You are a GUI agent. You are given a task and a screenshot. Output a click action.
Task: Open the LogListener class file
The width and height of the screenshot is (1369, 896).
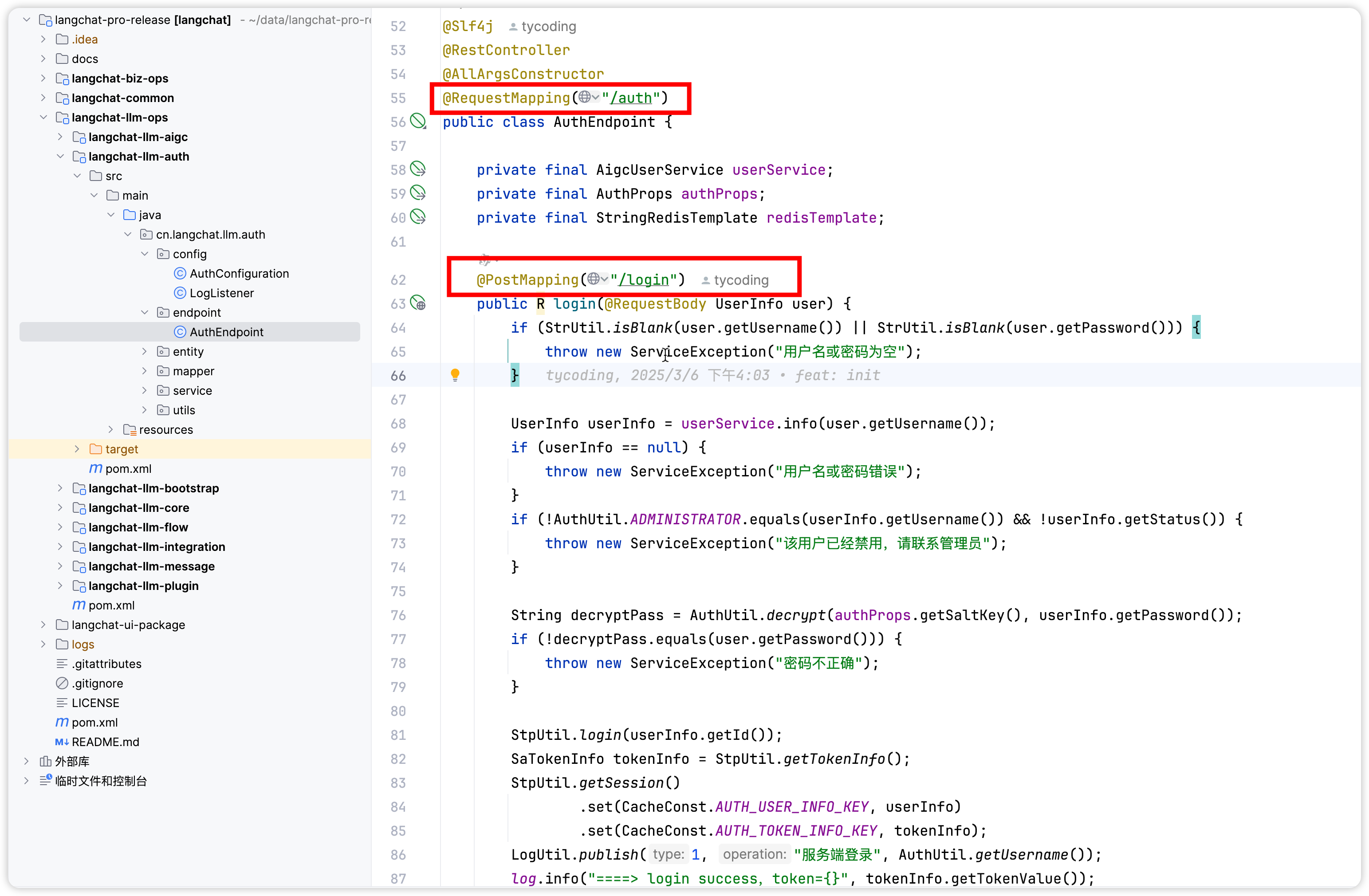point(221,293)
